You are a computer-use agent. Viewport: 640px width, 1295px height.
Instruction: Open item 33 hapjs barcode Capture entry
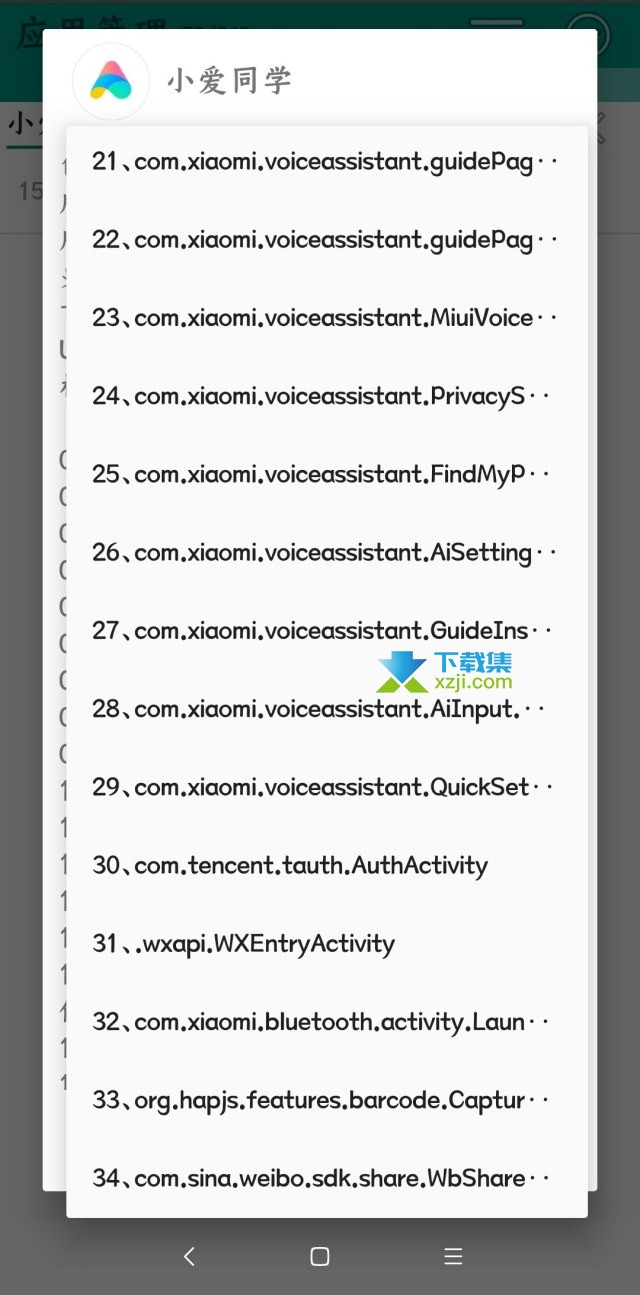[x=327, y=1100]
